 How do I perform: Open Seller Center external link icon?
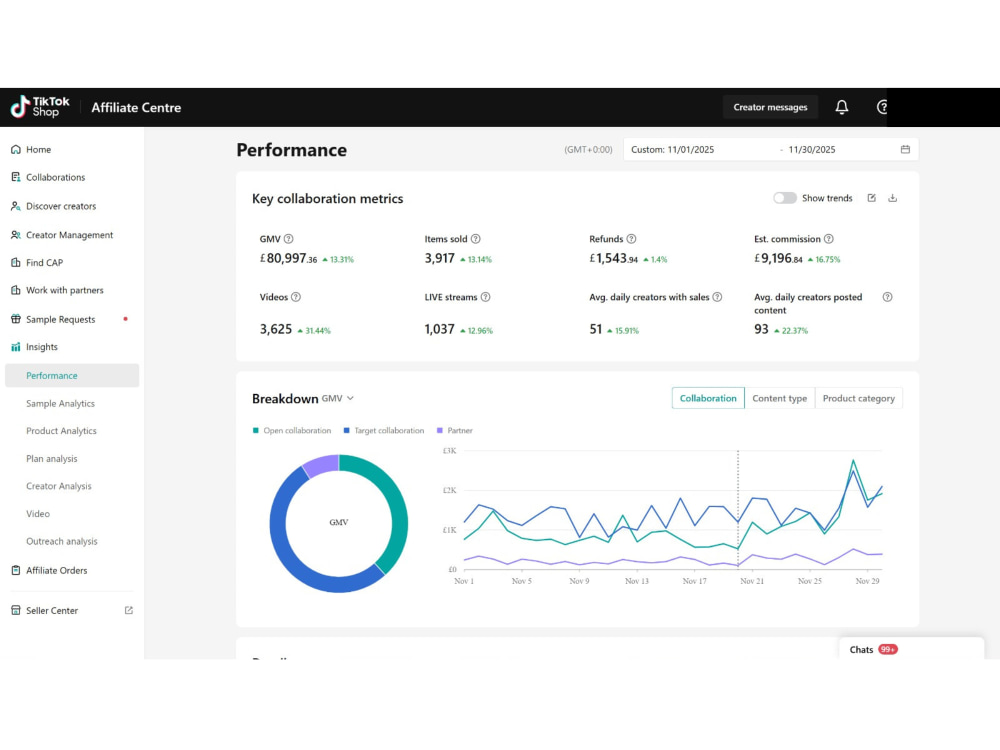point(129,610)
